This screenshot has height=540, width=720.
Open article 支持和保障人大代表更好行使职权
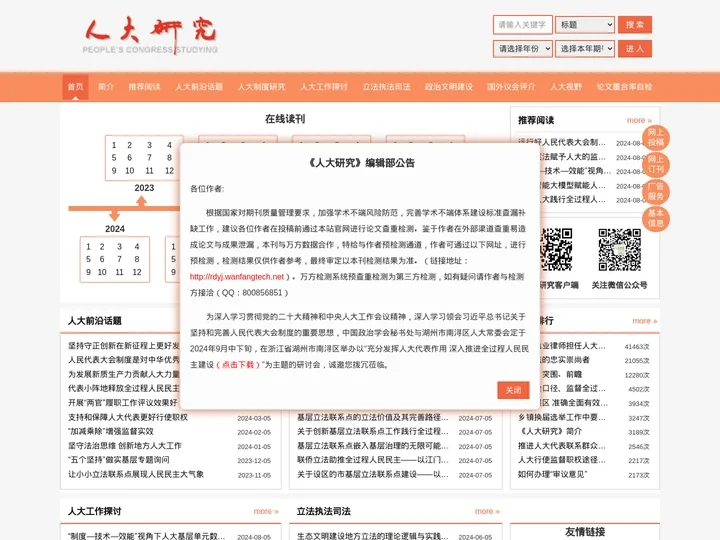[x=128, y=417]
